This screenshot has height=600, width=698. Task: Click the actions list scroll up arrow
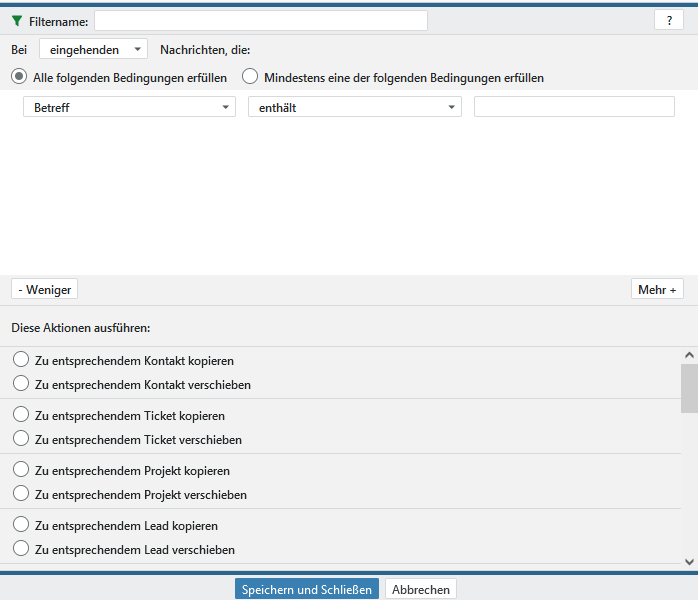[x=689, y=355]
